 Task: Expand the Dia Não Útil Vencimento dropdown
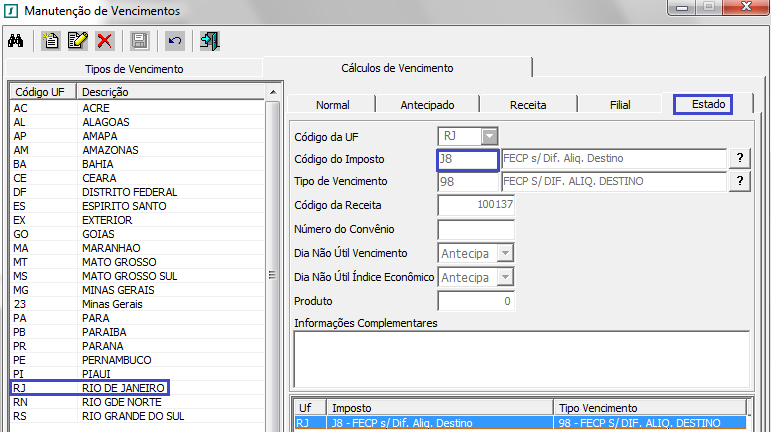point(505,254)
